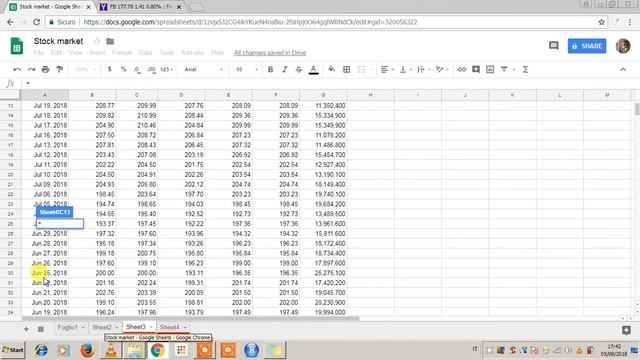Select column G header
Viewport: 640px width, 360px height.
pyautogui.click(x=323, y=95)
